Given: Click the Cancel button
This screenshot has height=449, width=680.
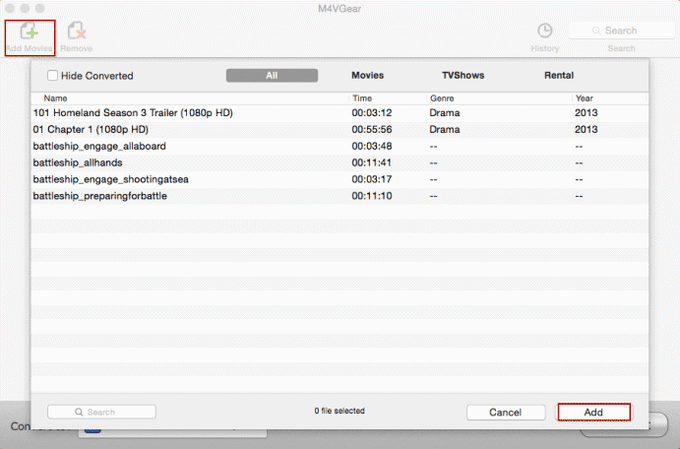Looking at the screenshot, I should (506, 412).
